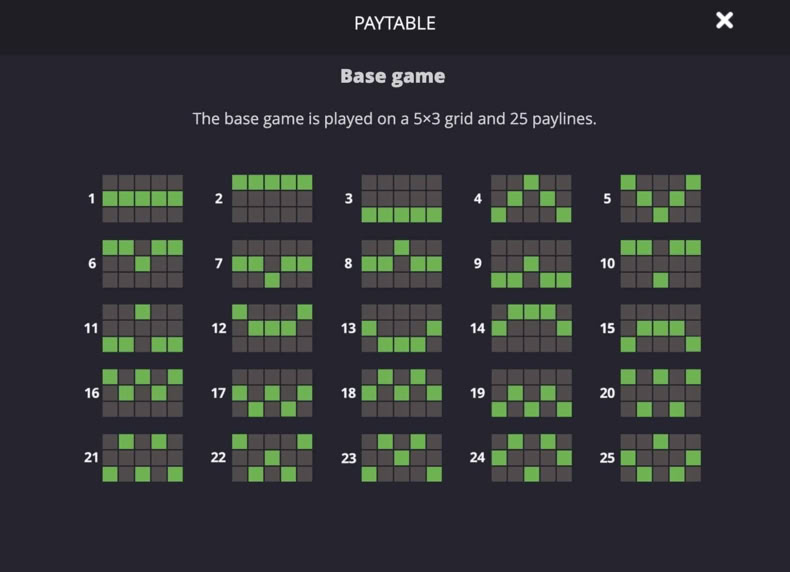Pick the payline 10 pattern grid
This screenshot has height=572, width=790.
pyautogui.click(x=661, y=264)
